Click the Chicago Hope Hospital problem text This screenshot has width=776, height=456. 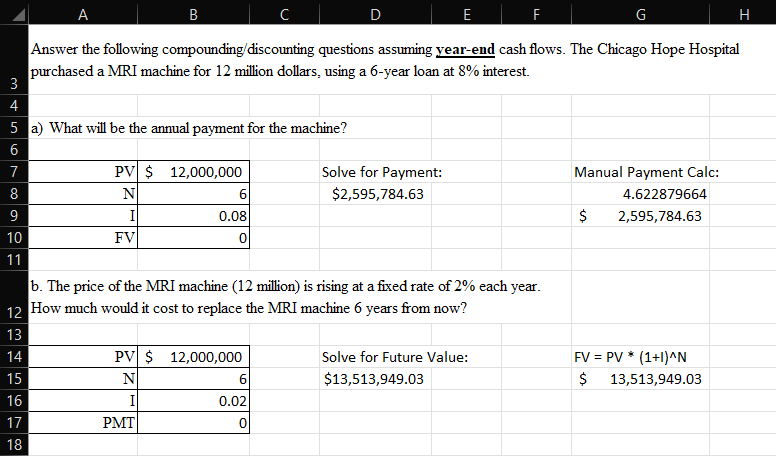click(385, 60)
